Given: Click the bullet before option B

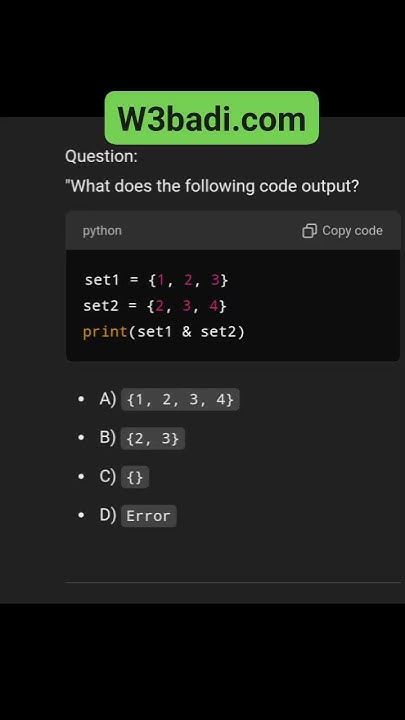Looking at the screenshot, I should (x=81, y=438).
